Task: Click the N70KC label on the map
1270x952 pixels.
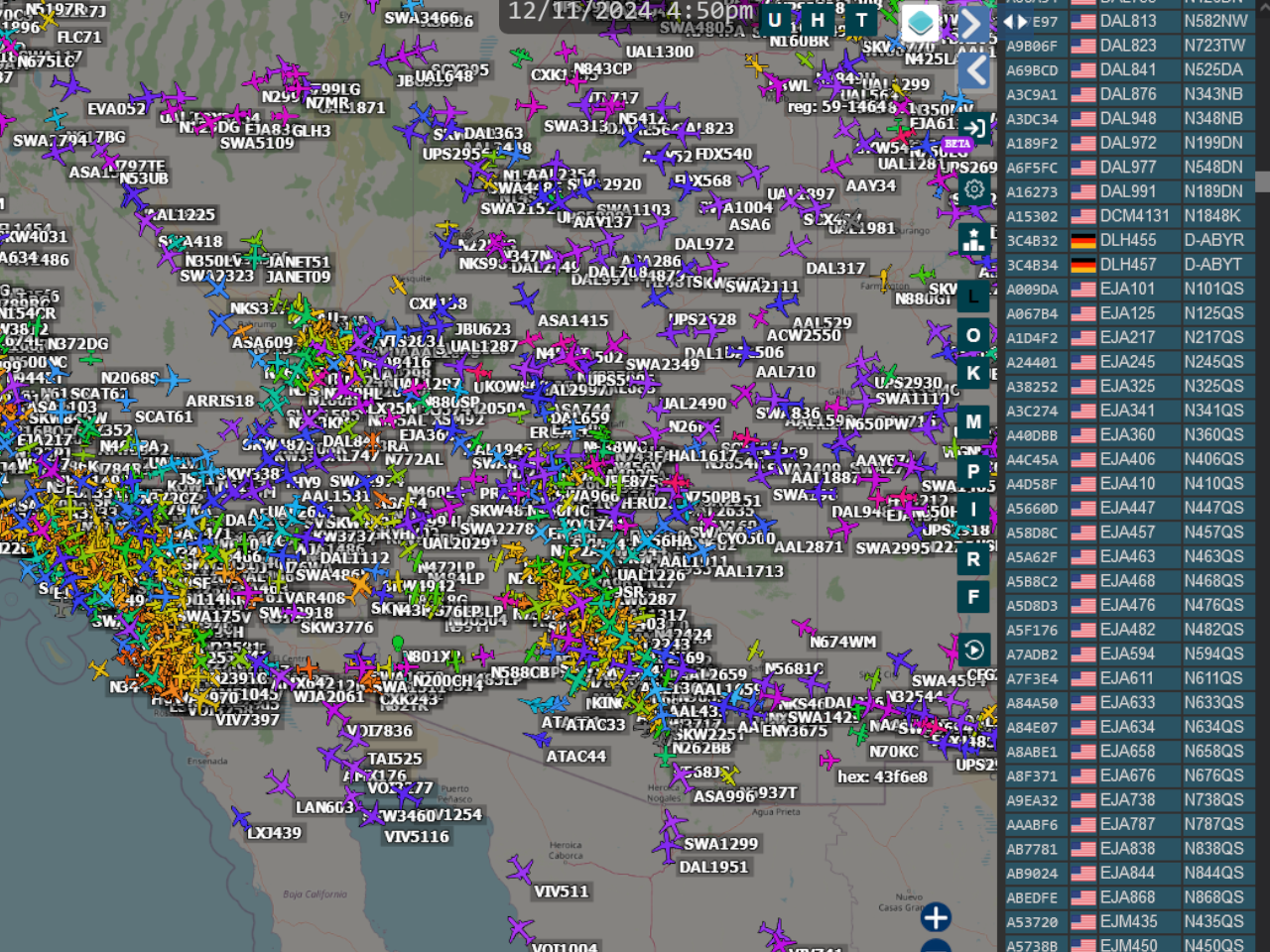Action: tap(894, 752)
